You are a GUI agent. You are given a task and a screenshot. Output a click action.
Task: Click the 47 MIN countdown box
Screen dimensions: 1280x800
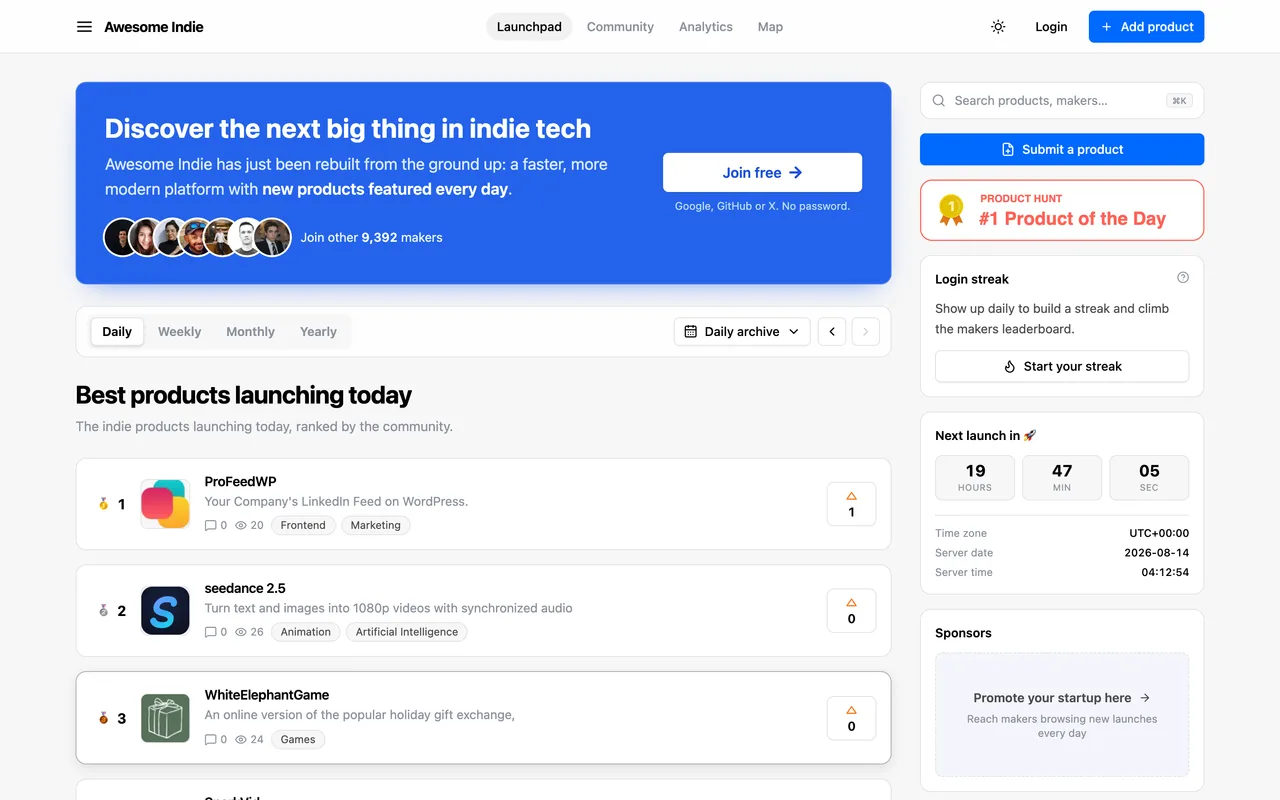(x=1062, y=477)
